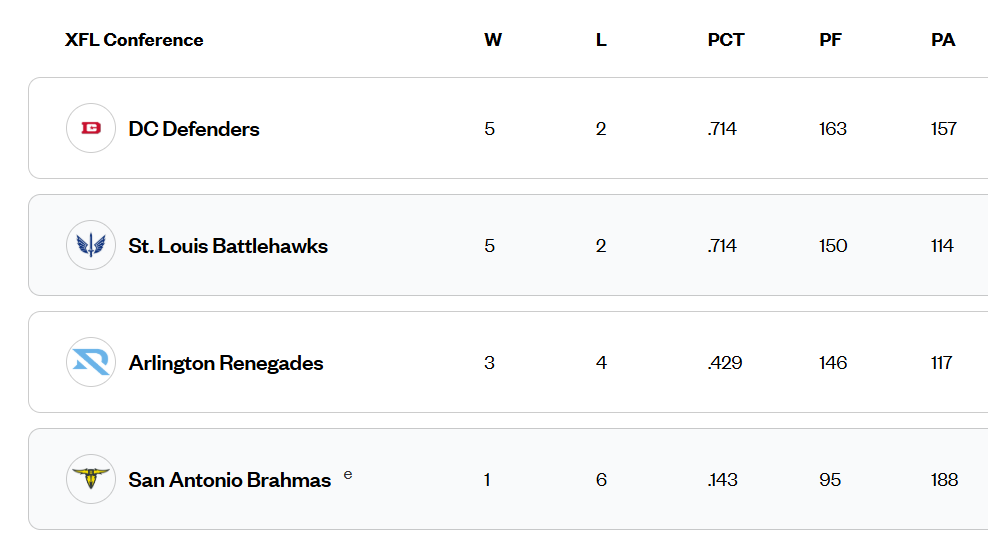The image size is (988, 552).
Task: Click Renegades' .429 win percentage
Action: click(x=724, y=363)
